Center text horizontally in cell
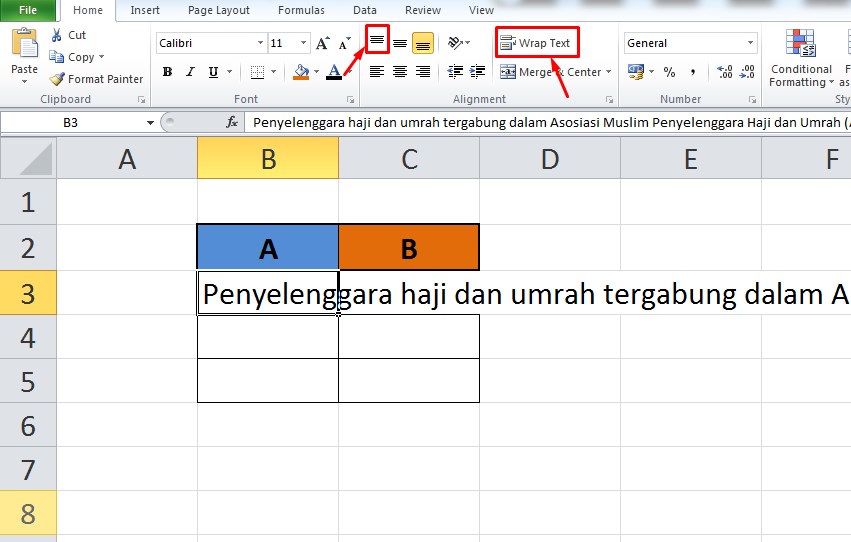This screenshot has width=851, height=542. coord(400,72)
